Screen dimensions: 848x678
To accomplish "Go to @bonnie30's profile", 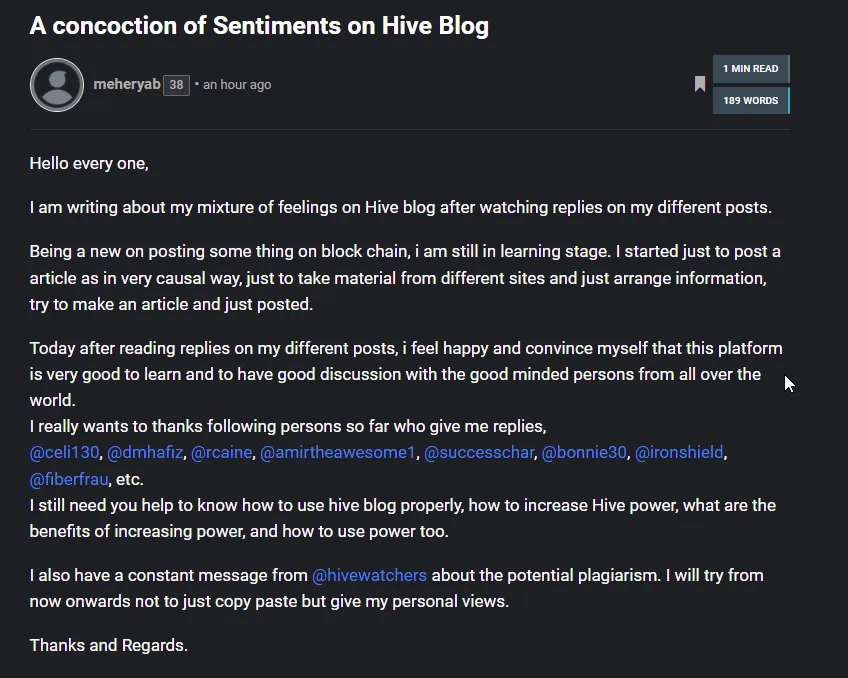I will pyautogui.click(x=584, y=453).
